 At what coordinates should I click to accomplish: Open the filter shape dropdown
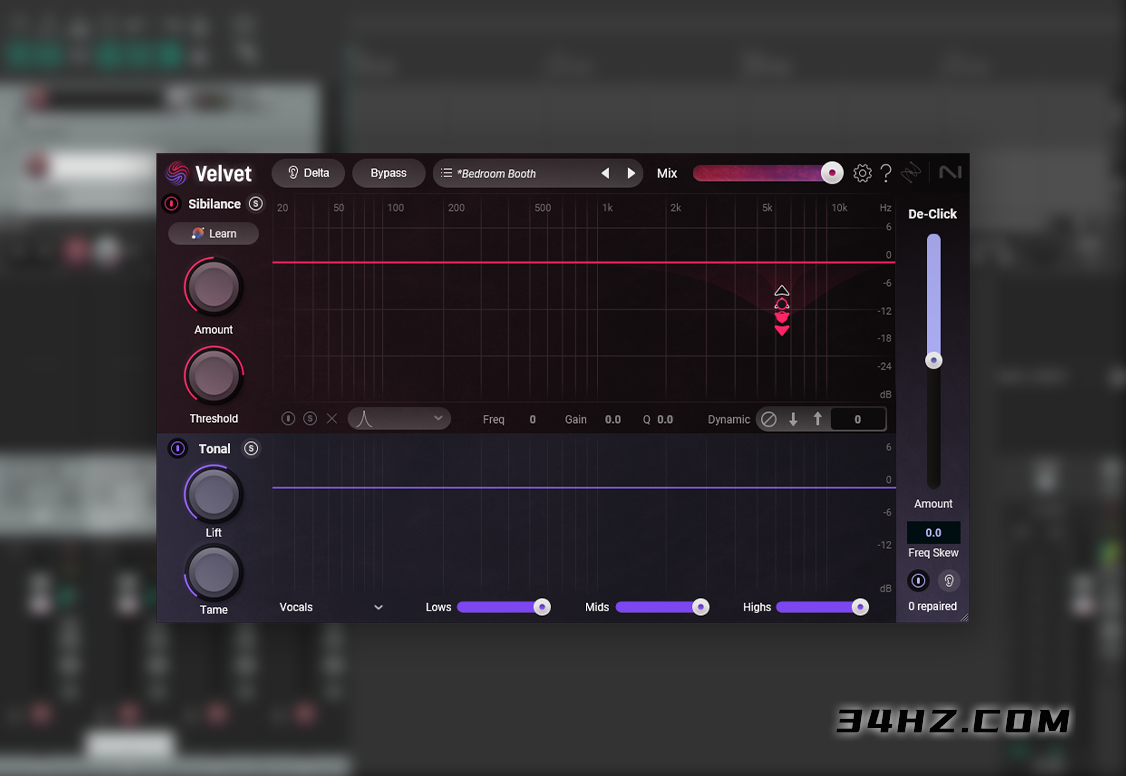coord(399,419)
